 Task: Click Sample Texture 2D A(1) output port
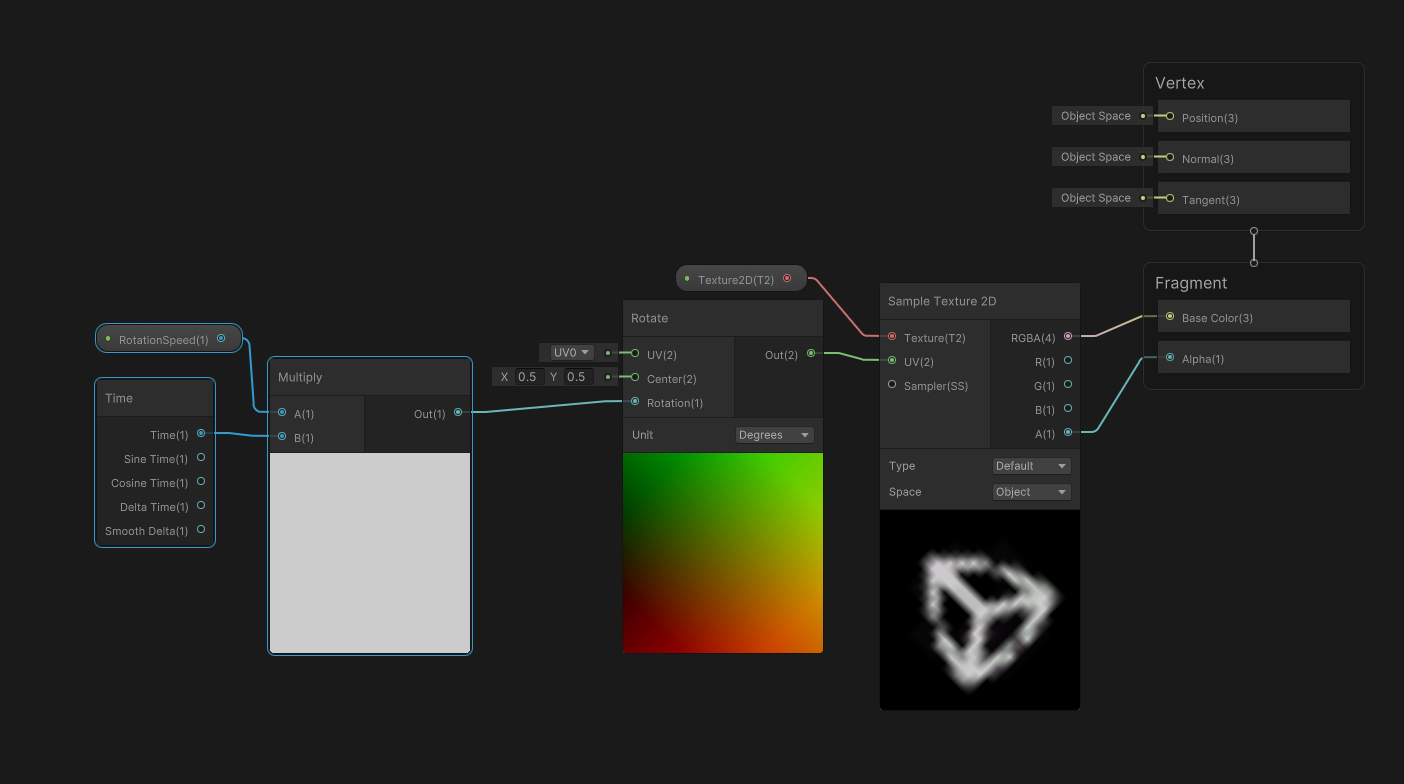coord(1068,433)
